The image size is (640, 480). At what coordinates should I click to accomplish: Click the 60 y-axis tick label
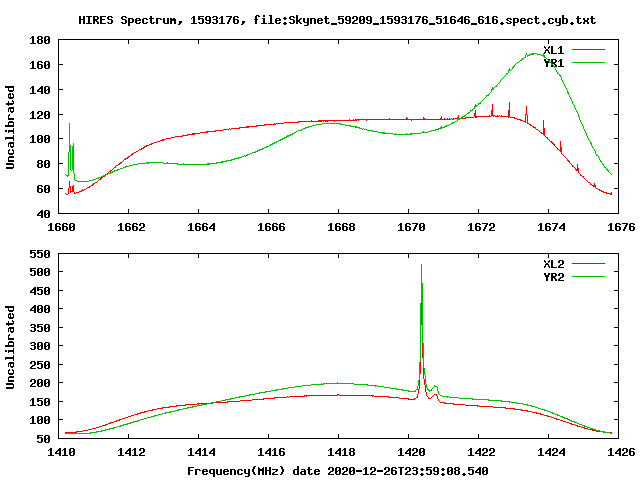point(43,189)
